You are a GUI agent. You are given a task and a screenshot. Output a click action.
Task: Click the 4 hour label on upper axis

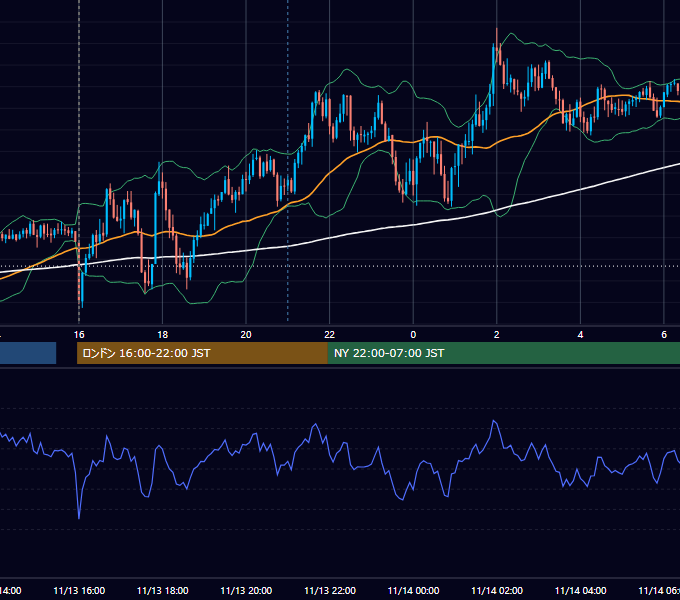click(580, 334)
